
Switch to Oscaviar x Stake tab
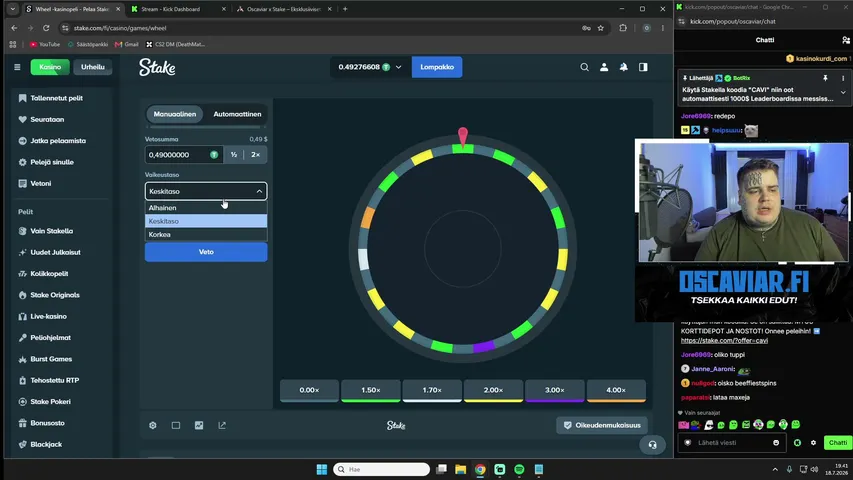coord(283,9)
